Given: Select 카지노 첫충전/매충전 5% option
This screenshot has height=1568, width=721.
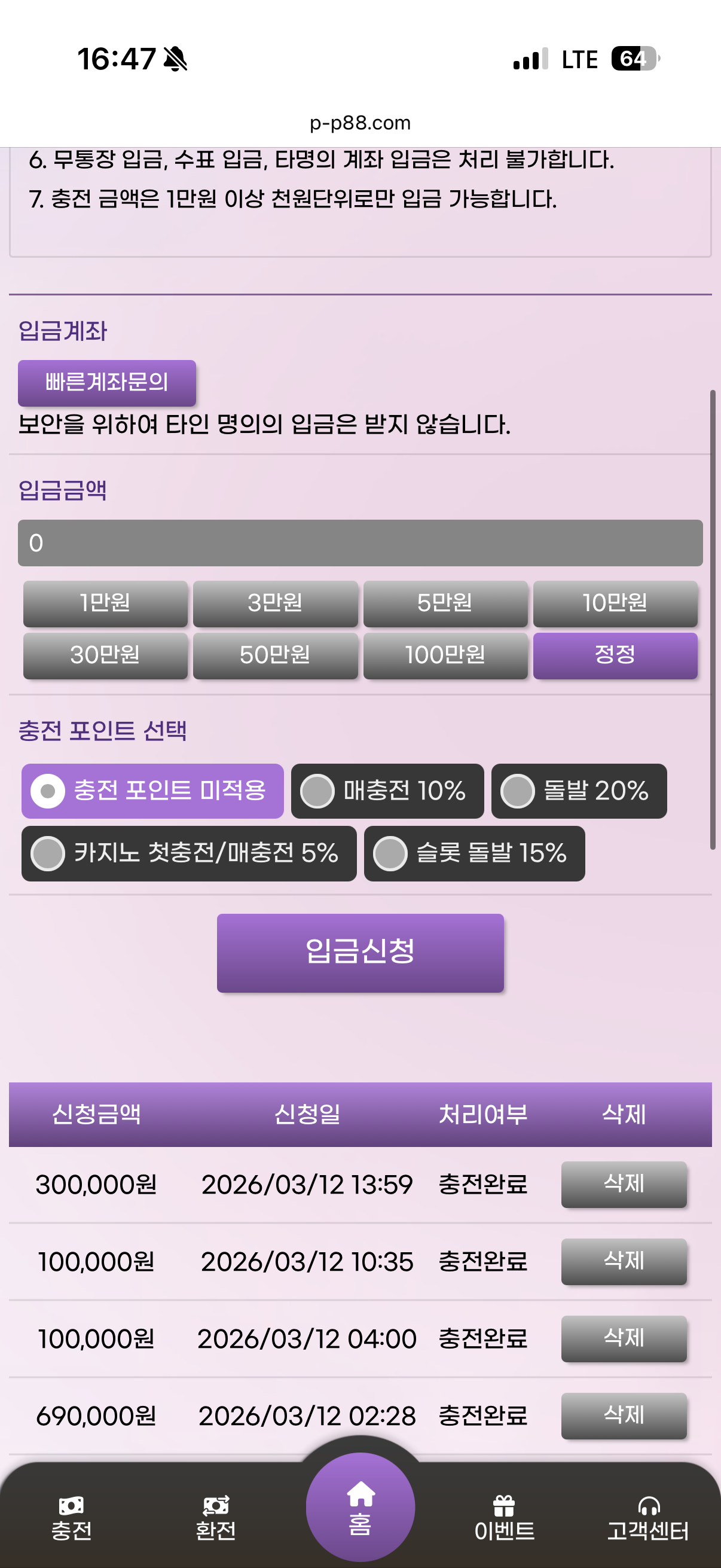Looking at the screenshot, I should click(x=48, y=853).
